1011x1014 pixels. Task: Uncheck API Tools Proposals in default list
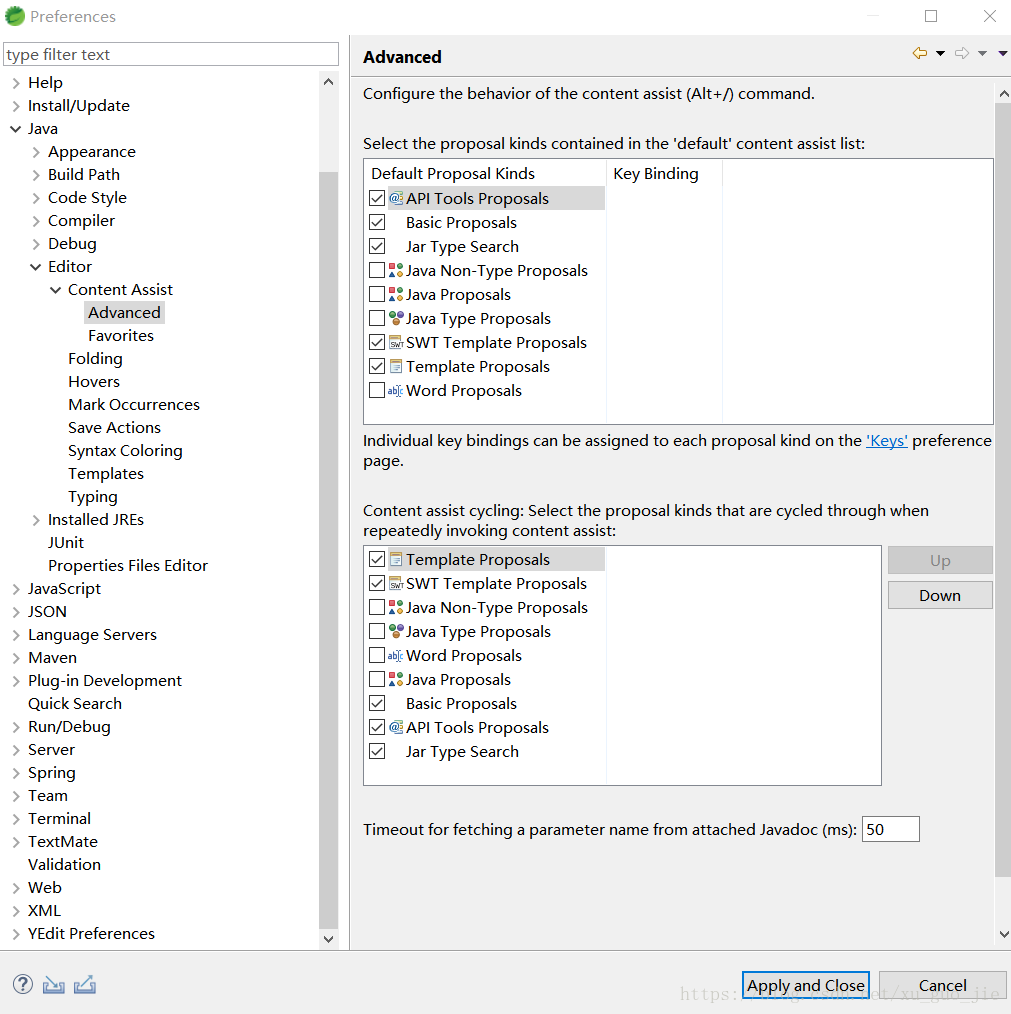[376, 198]
